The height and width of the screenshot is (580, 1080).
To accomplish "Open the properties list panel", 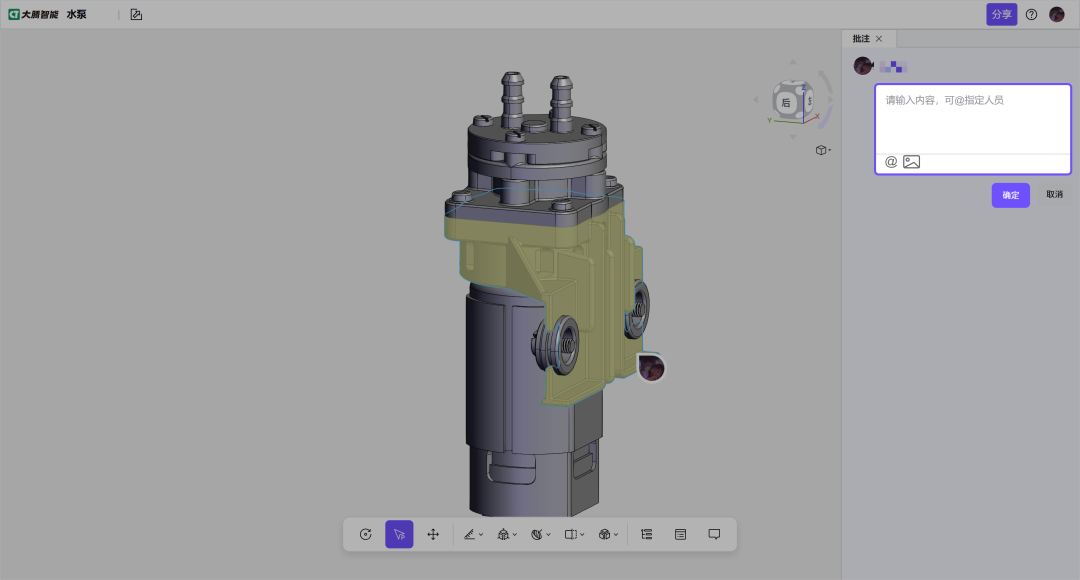I will point(681,535).
